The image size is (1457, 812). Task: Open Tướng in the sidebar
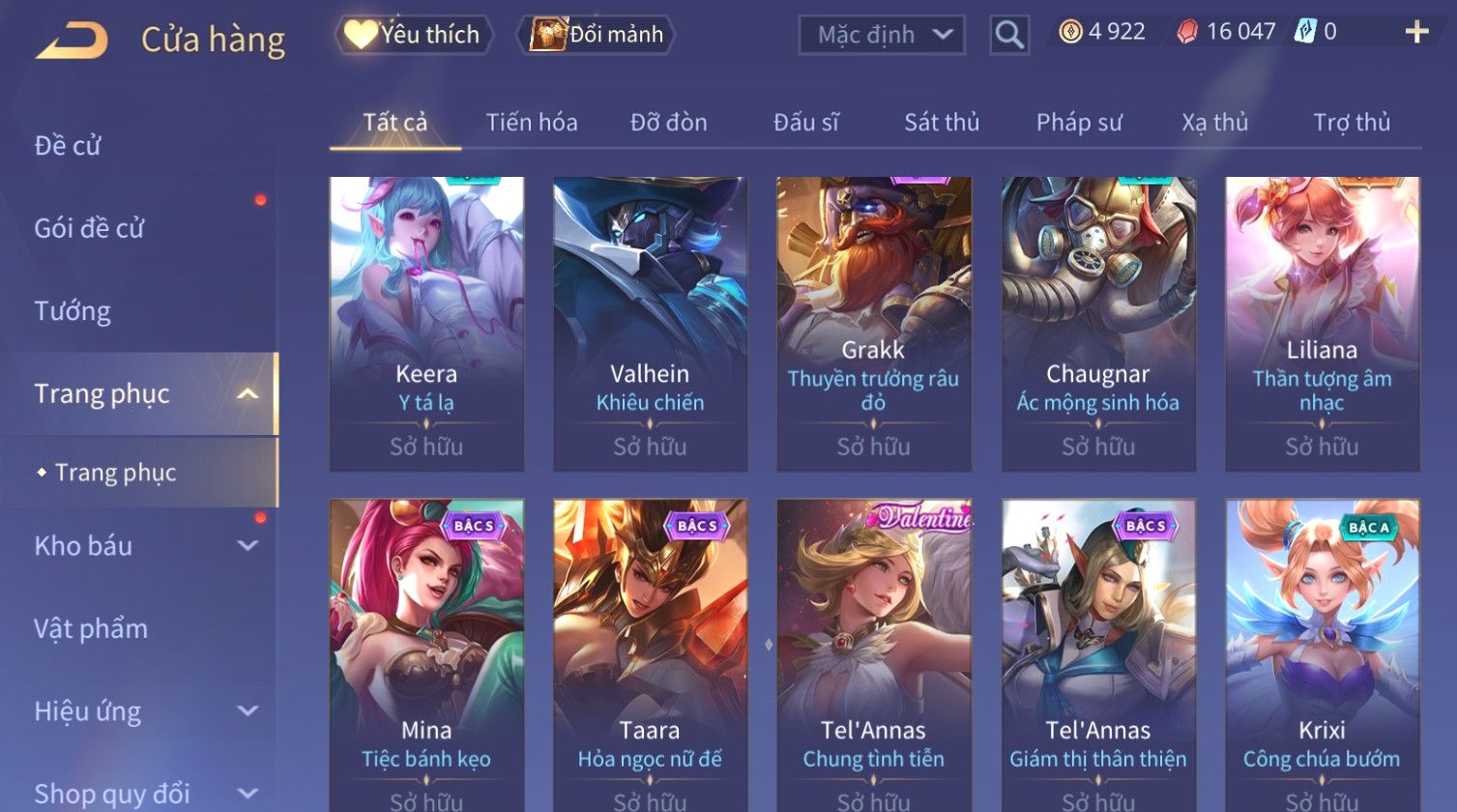pos(73,311)
